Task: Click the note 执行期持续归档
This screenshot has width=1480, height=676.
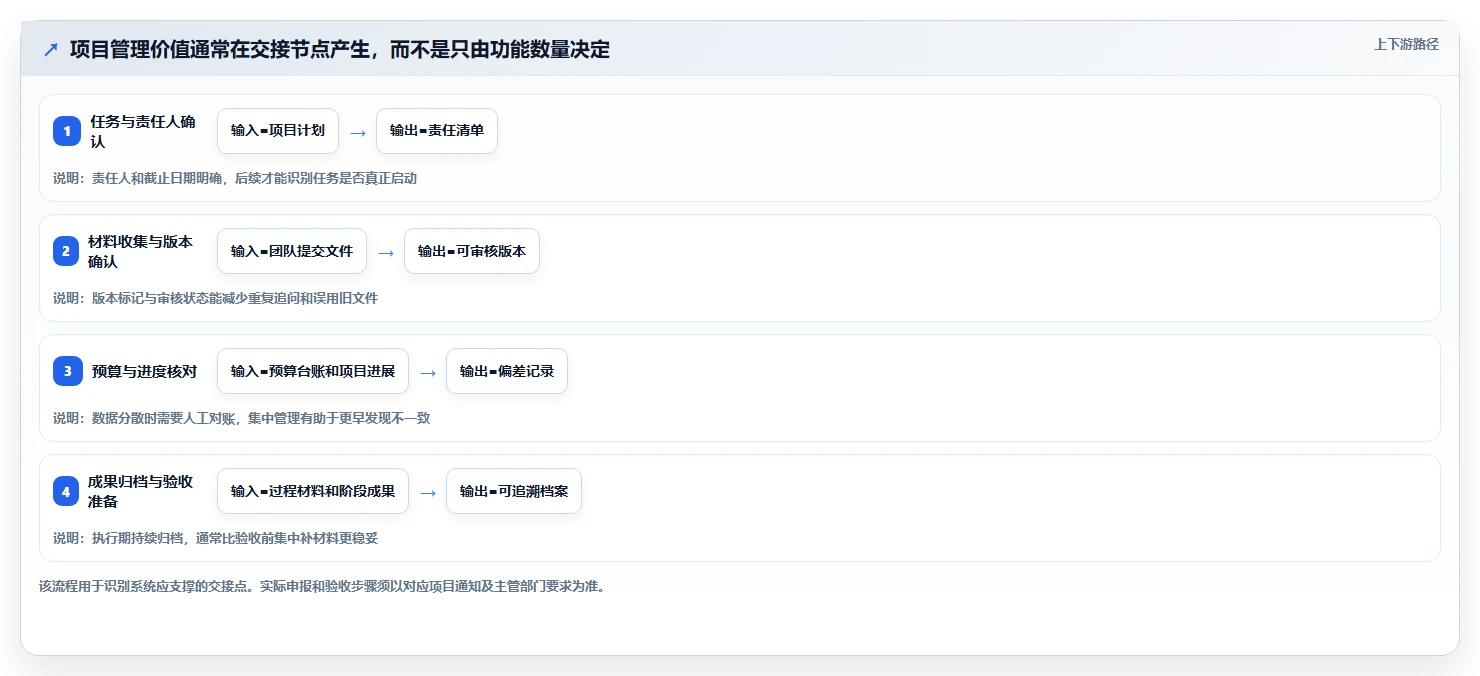Action: pyautogui.click(x=139, y=538)
